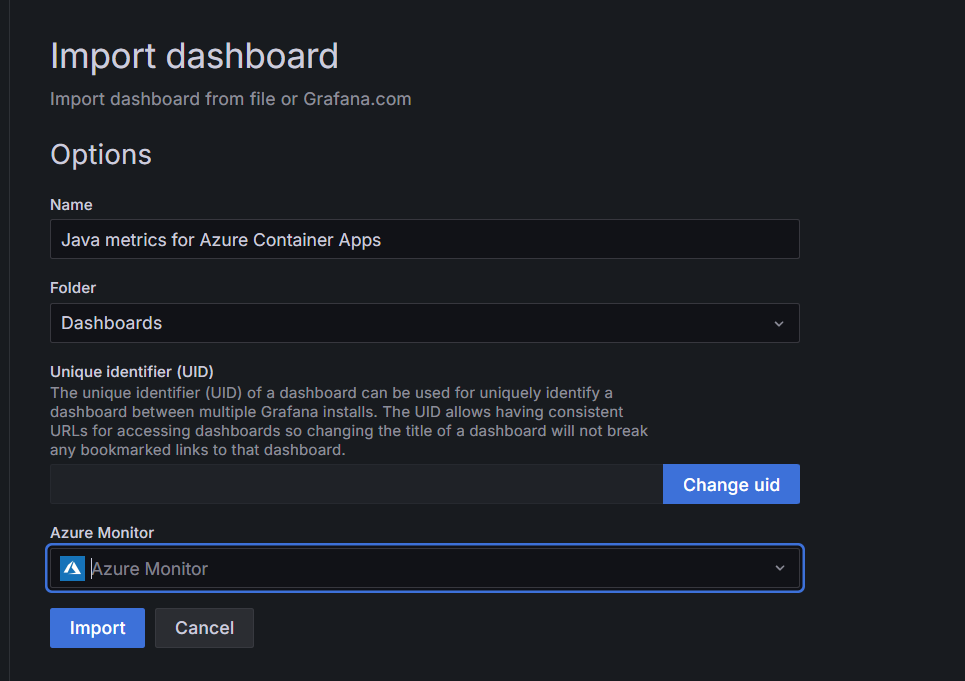Click 'Import dashboard from file or Grafana.com' subtitle
965x681 pixels.
pyautogui.click(x=231, y=99)
